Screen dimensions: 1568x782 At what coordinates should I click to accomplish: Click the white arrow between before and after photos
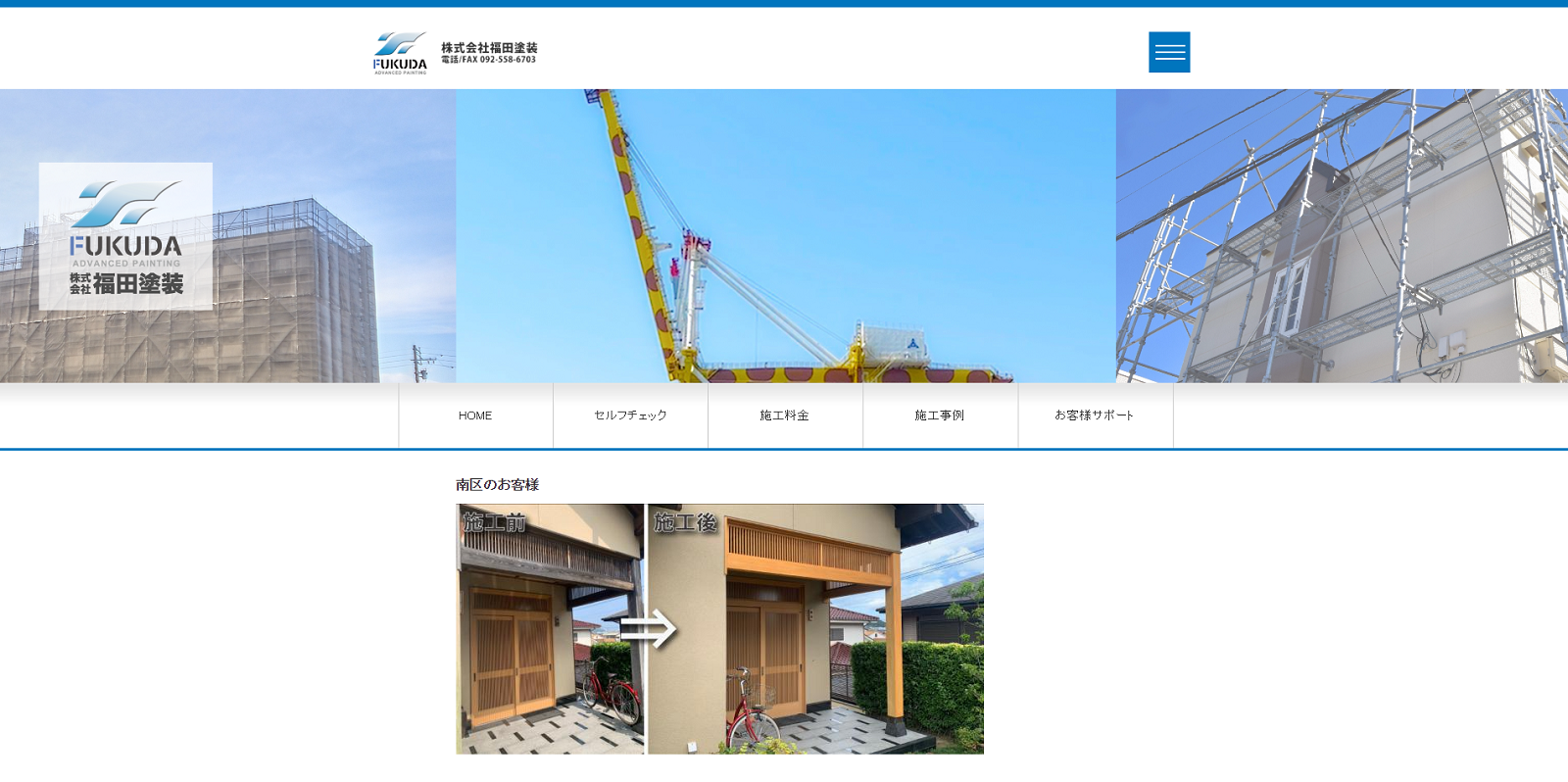coord(648,629)
